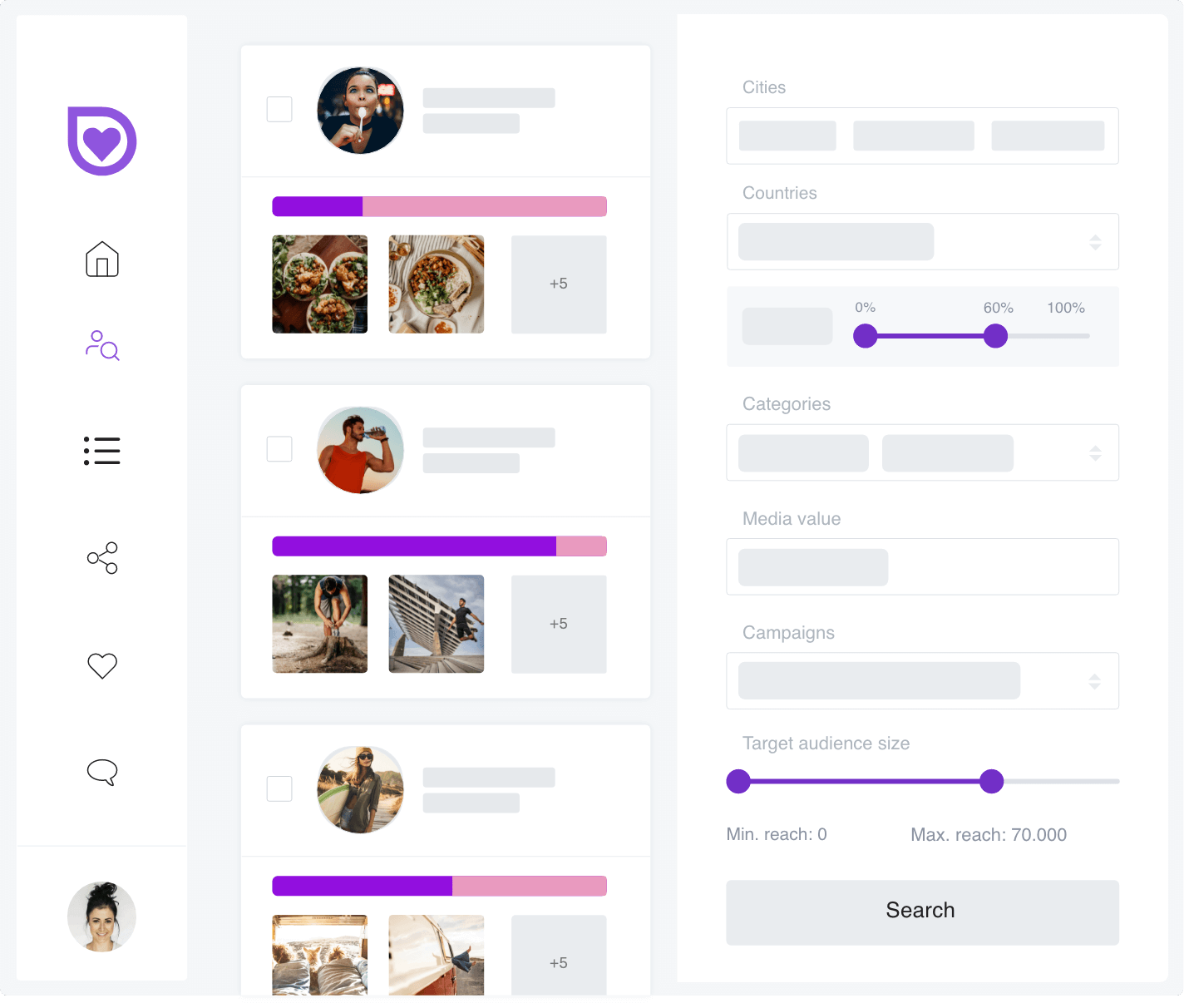The width and height of the screenshot is (1184, 1008).
Task: Open avatar of man in red tank top
Action: pyautogui.click(x=360, y=450)
